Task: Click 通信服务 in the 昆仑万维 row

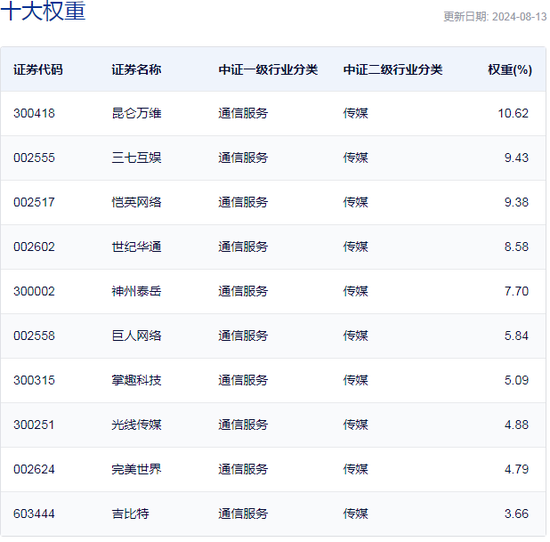Action: coord(243,113)
